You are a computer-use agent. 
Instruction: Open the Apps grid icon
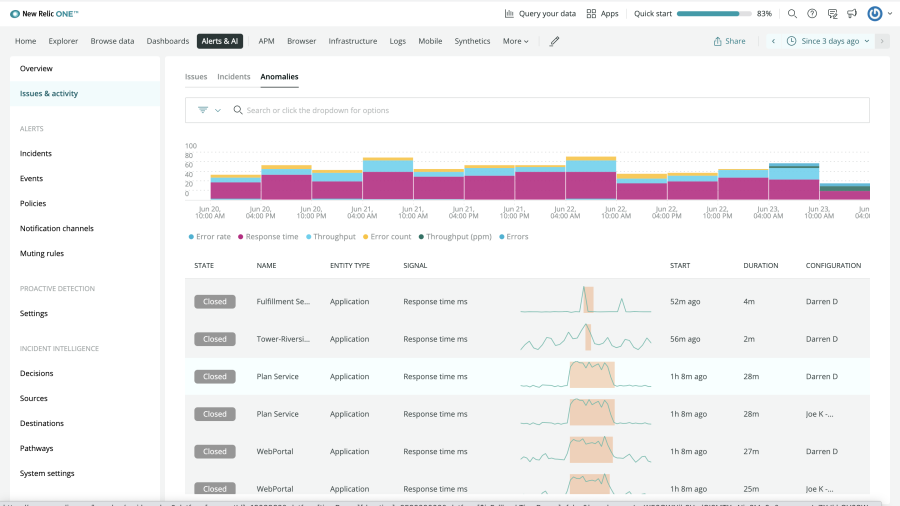pyautogui.click(x=591, y=13)
